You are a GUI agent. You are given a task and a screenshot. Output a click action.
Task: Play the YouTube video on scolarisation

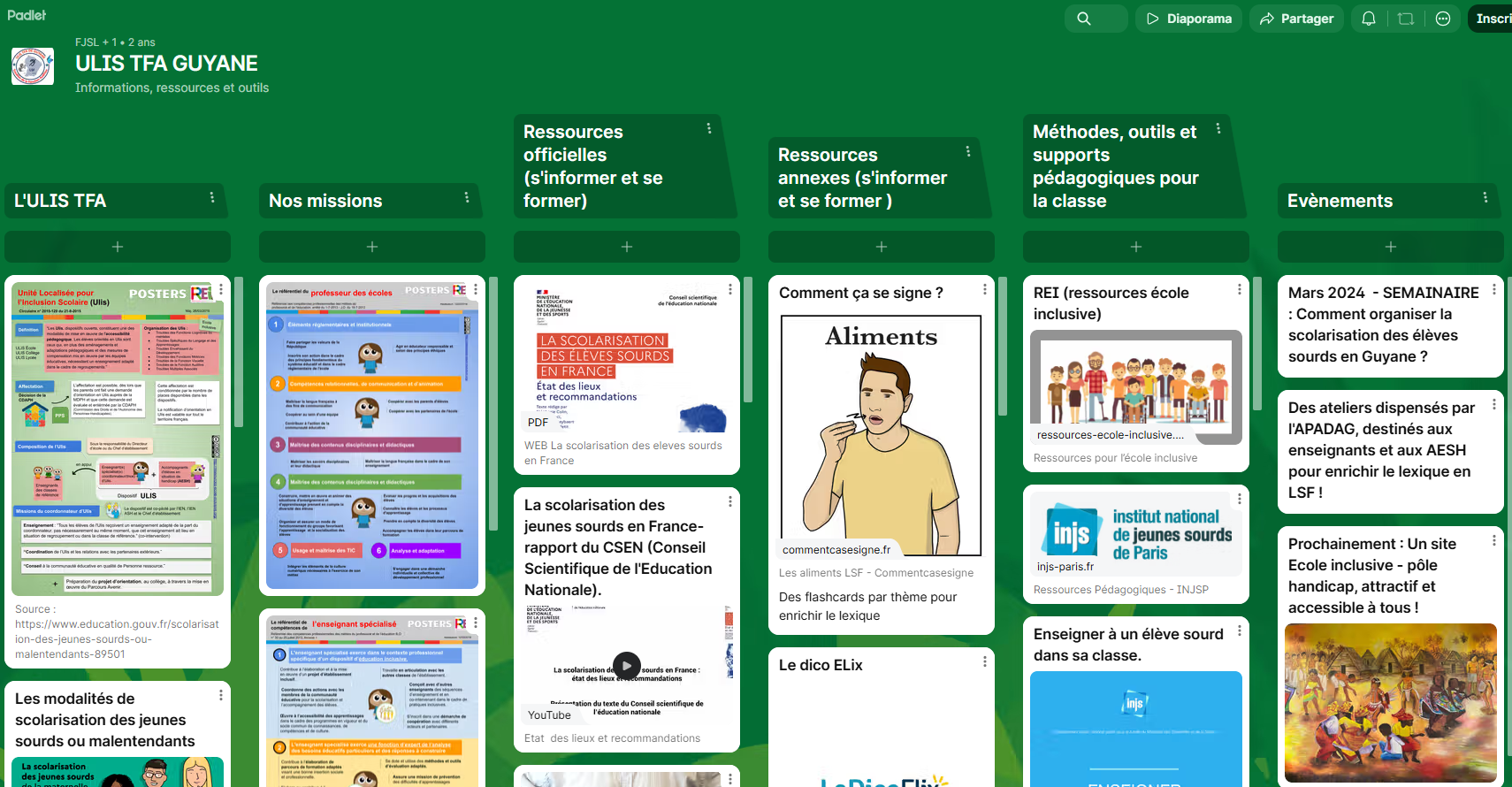coord(626,666)
